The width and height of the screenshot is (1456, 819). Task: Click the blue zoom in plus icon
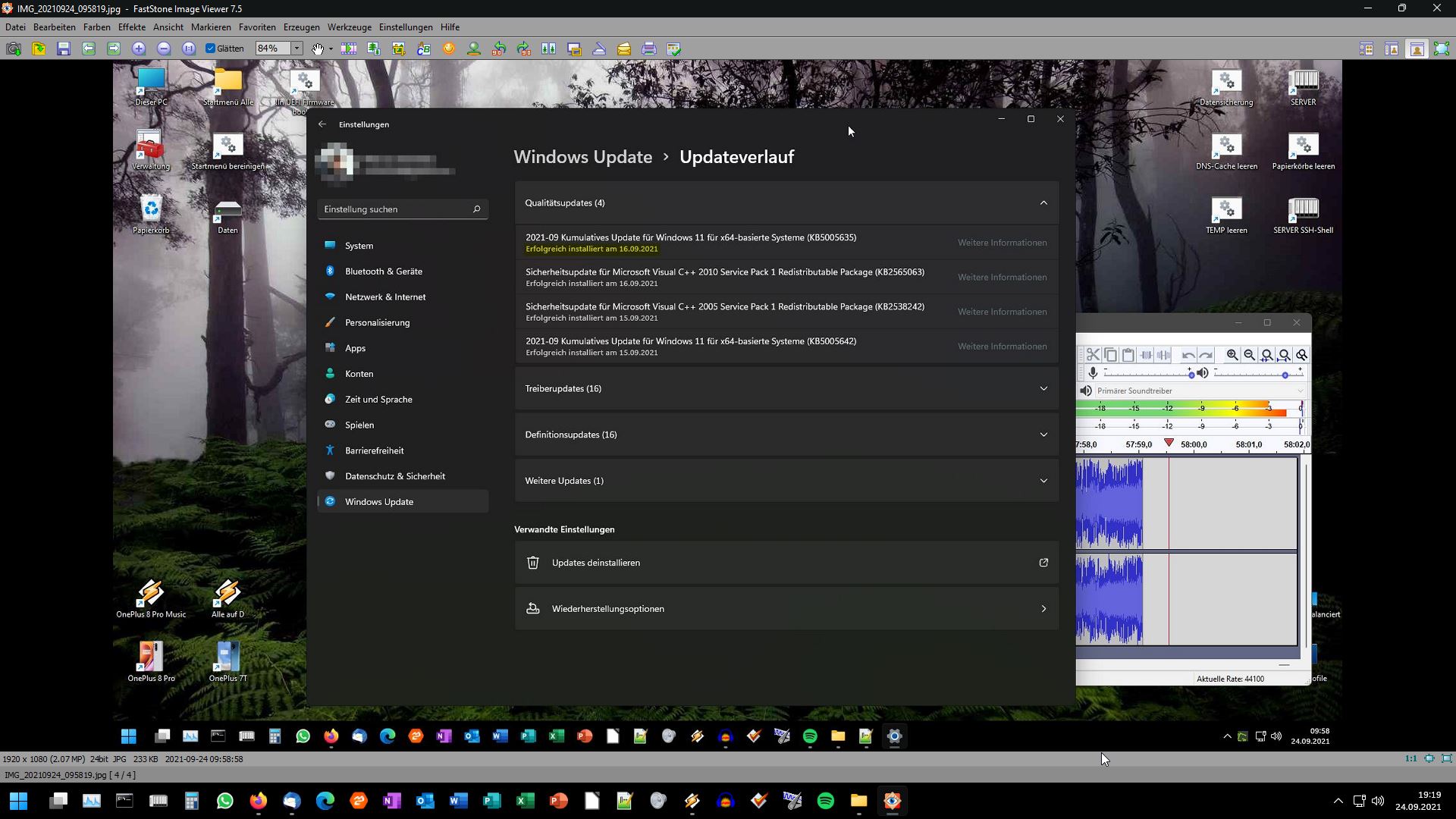pyautogui.click(x=139, y=49)
